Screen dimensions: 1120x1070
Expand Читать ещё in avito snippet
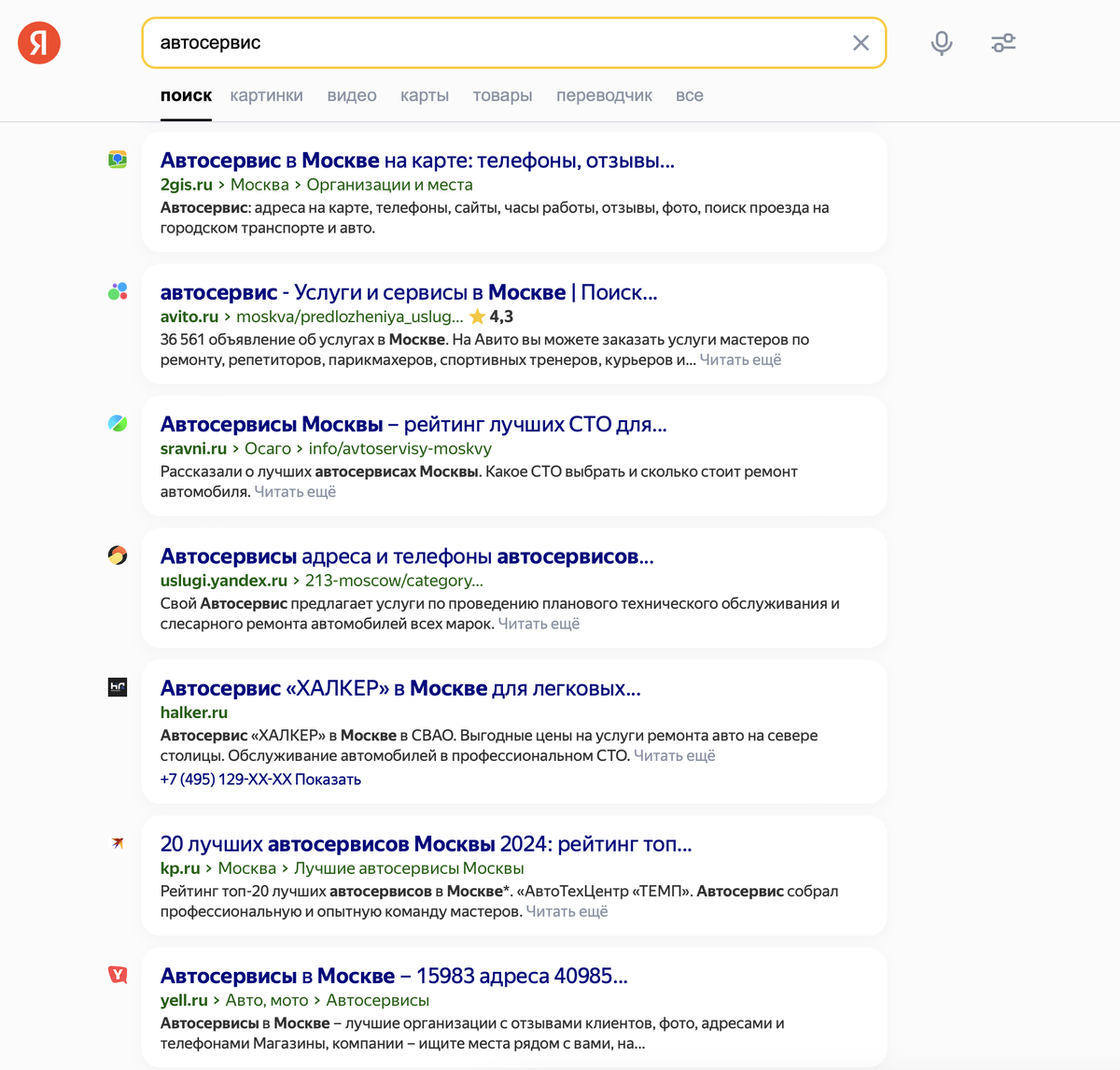740,359
